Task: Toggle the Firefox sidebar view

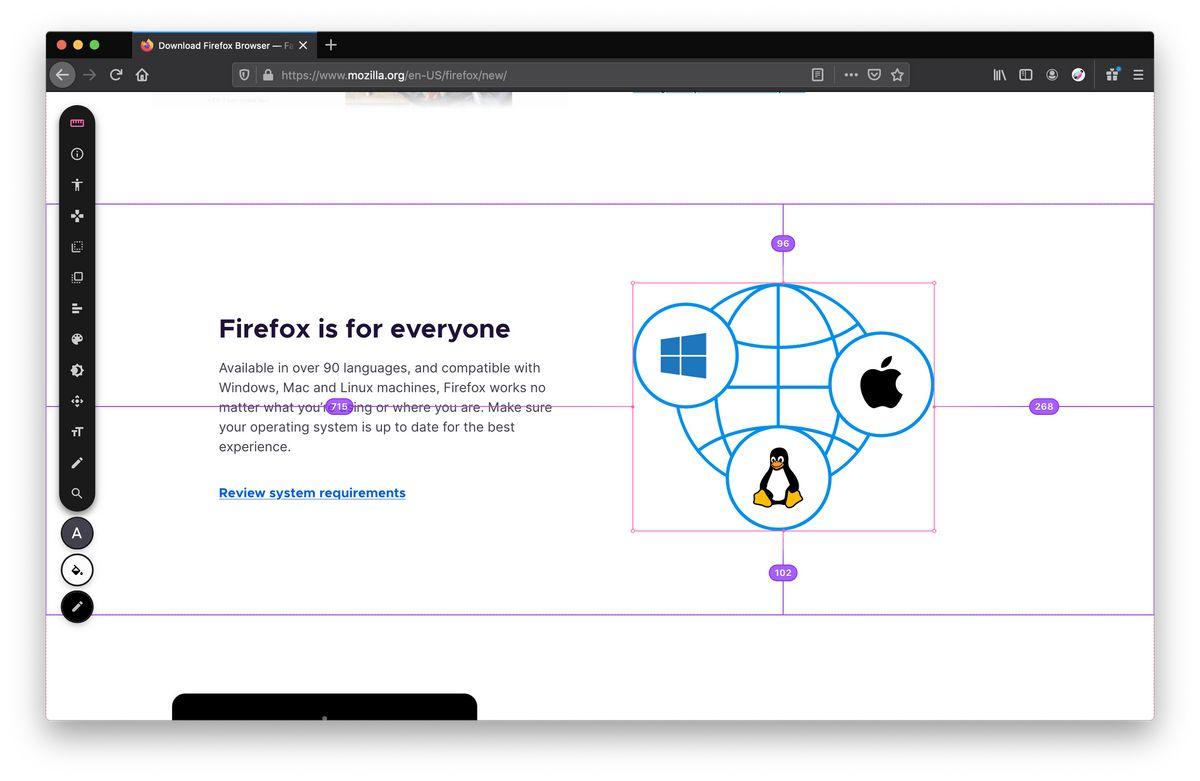Action: (1025, 75)
